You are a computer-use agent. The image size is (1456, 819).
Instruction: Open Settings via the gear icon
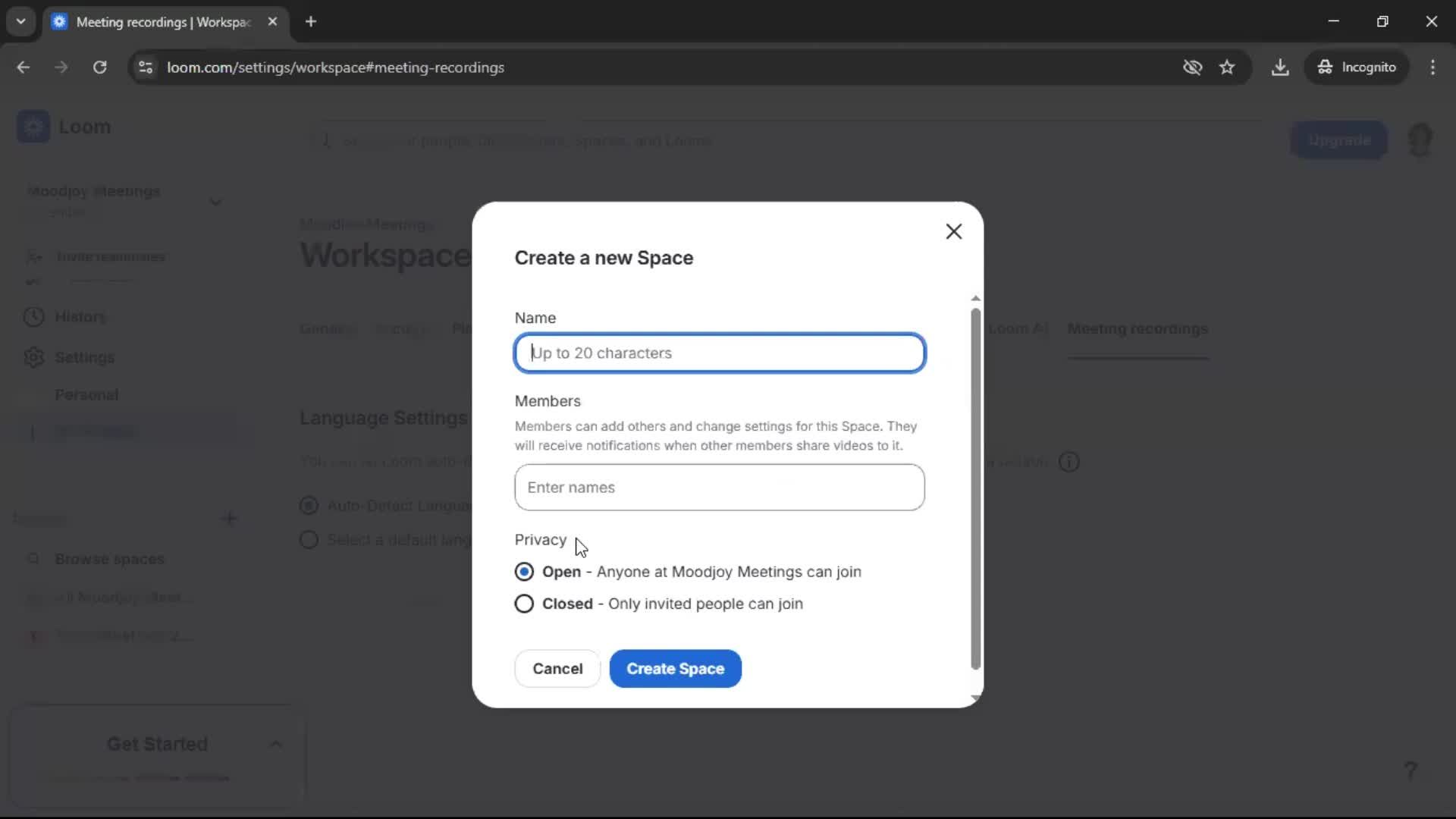[x=33, y=357]
